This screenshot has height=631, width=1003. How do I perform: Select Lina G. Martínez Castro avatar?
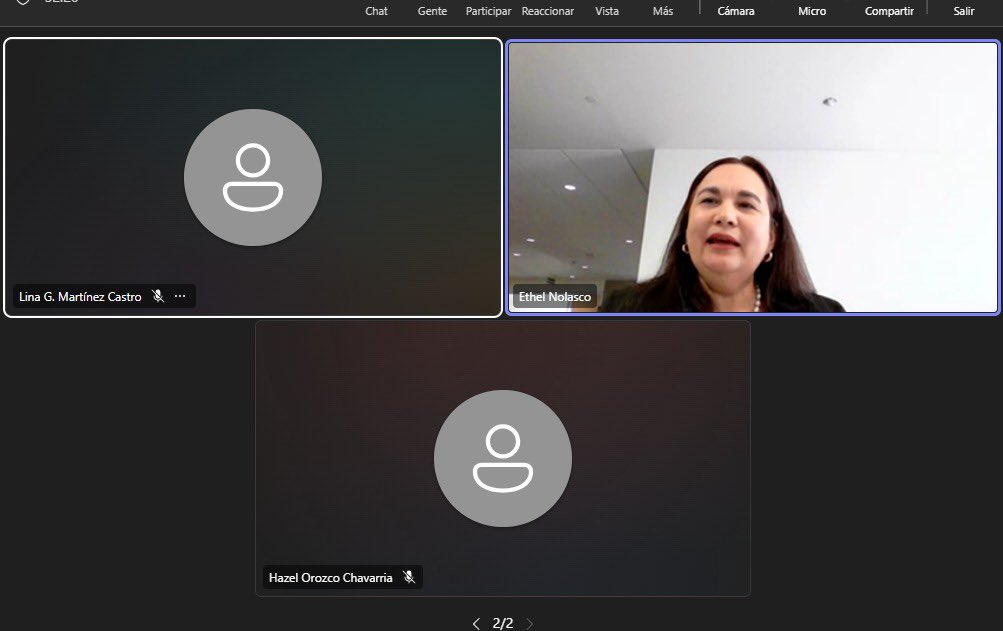pos(253,177)
